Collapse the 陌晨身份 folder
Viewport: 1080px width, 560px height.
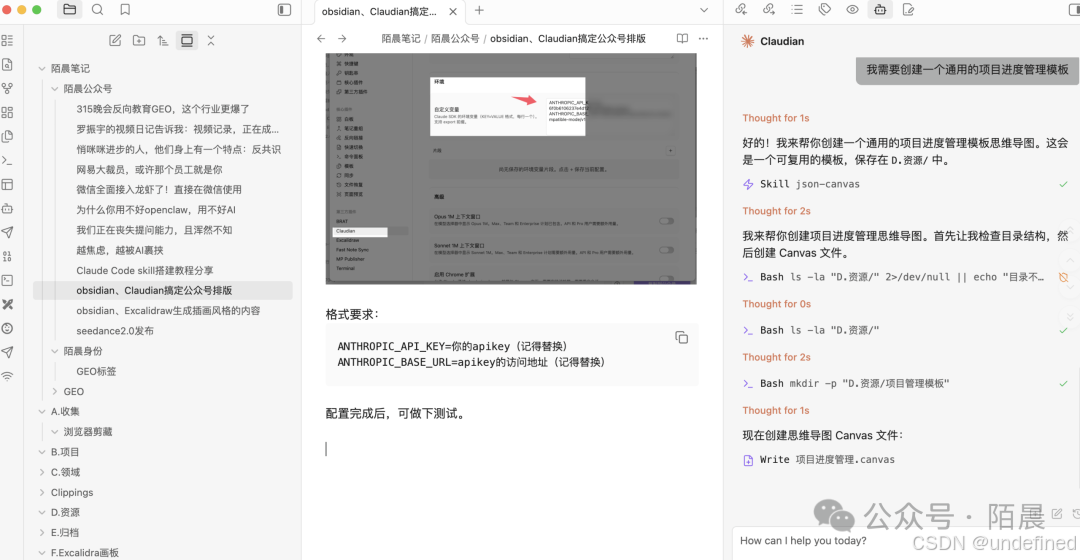pos(55,351)
